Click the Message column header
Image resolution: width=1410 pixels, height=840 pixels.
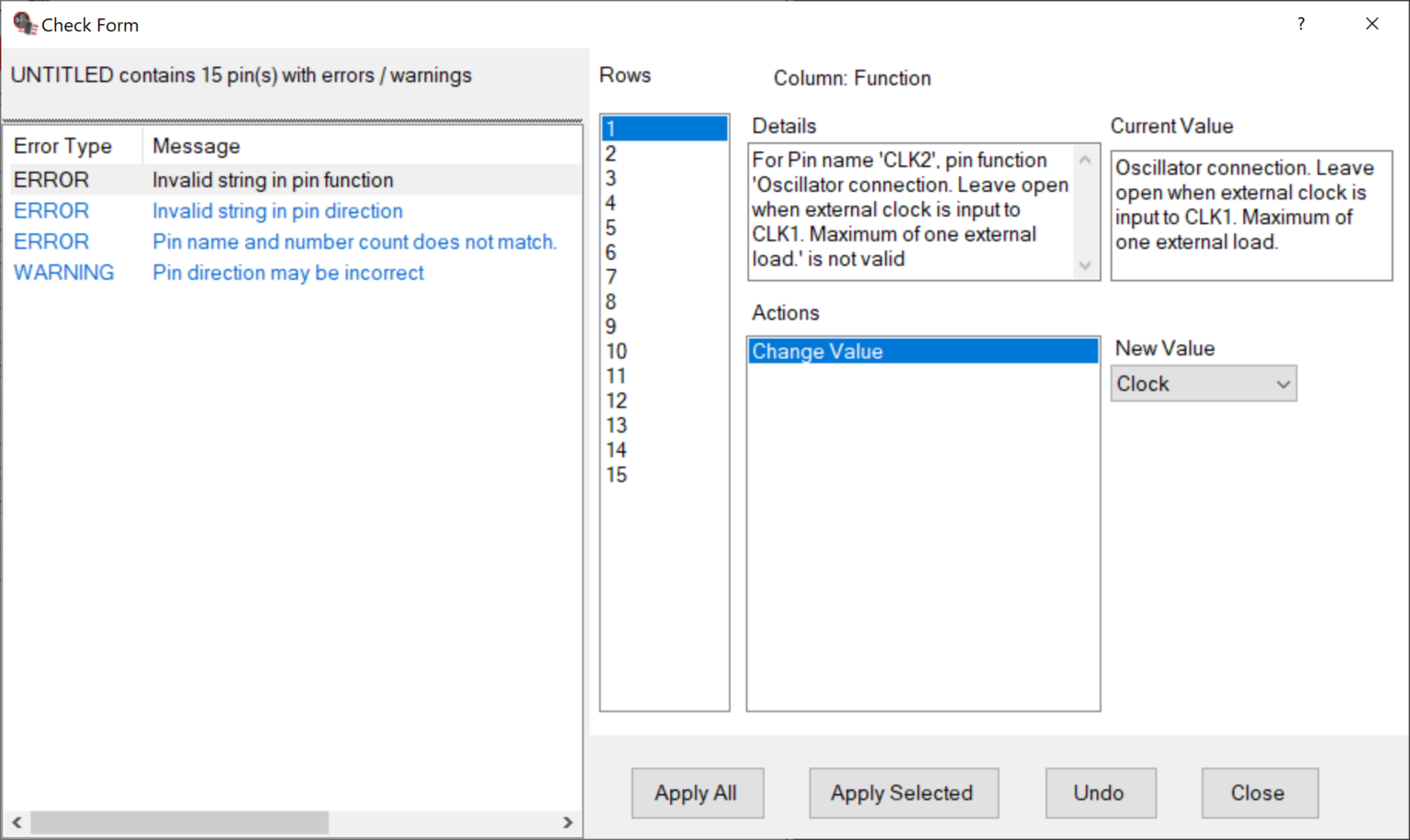pyautogui.click(x=196, y=146)
